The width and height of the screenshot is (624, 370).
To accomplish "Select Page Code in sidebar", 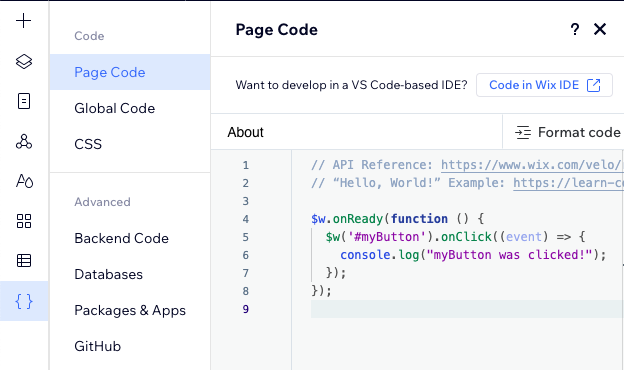I will coord(130,72).
